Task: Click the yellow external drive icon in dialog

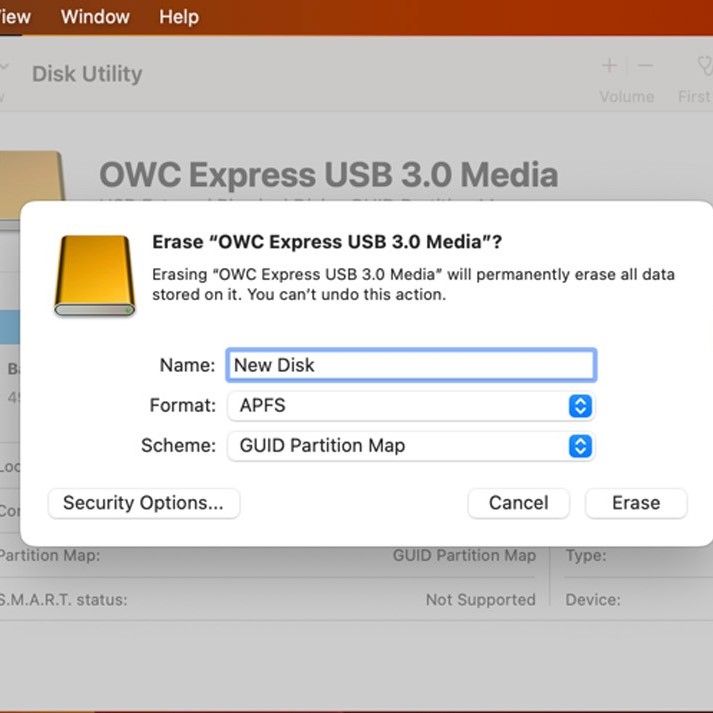Action: 95,276
